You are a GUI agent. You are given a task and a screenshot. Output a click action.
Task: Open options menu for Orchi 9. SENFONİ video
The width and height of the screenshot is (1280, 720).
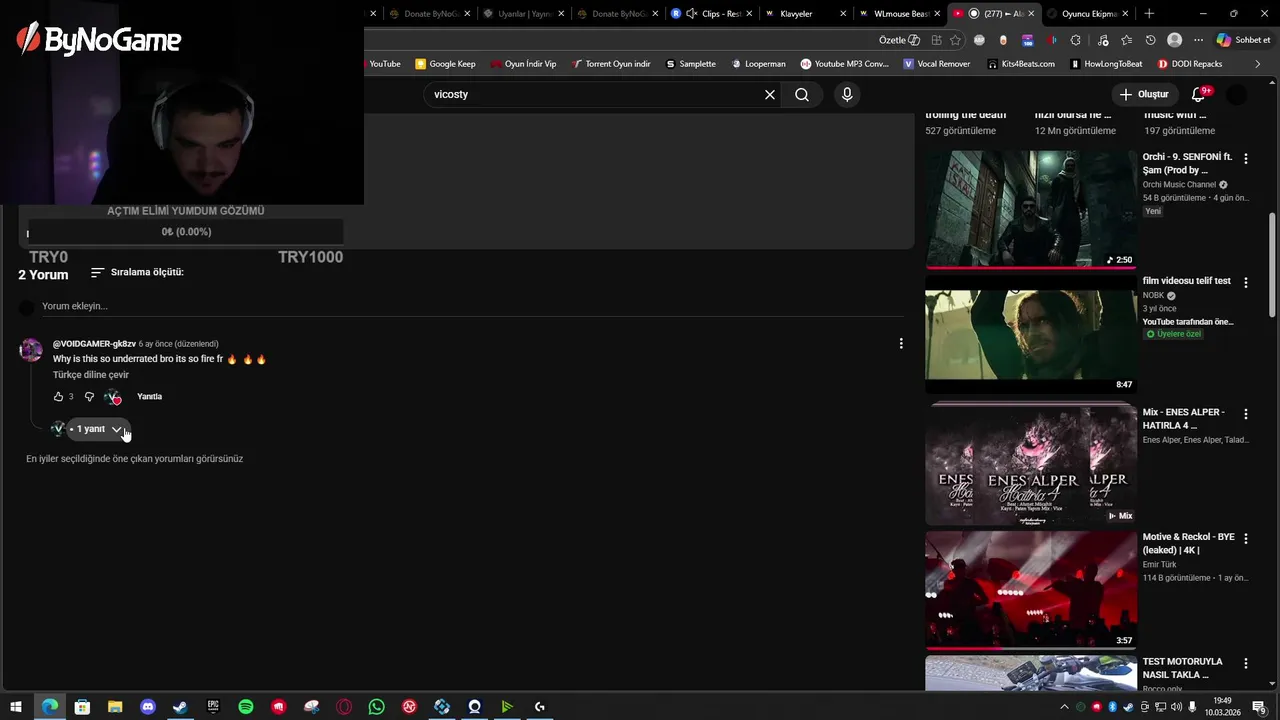coord(1246,158)
